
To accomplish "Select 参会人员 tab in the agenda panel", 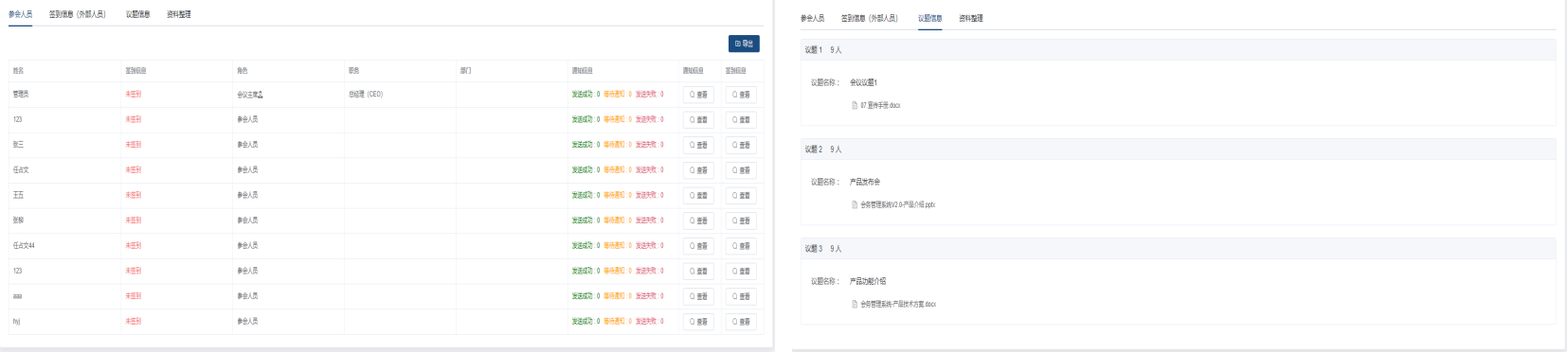I will pos(812,18).
